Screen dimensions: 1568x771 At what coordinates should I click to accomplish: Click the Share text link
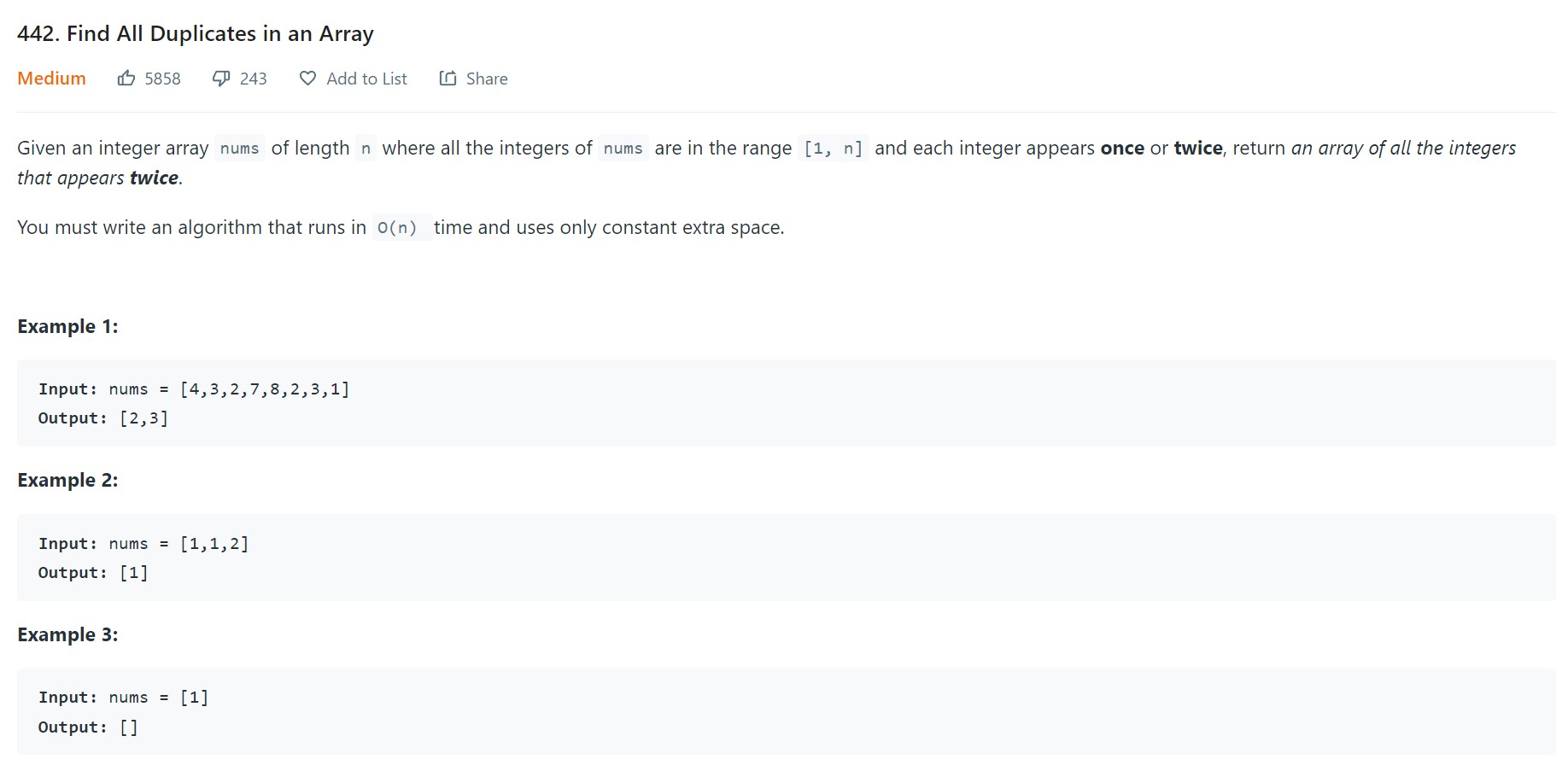[x=487, y=79]
